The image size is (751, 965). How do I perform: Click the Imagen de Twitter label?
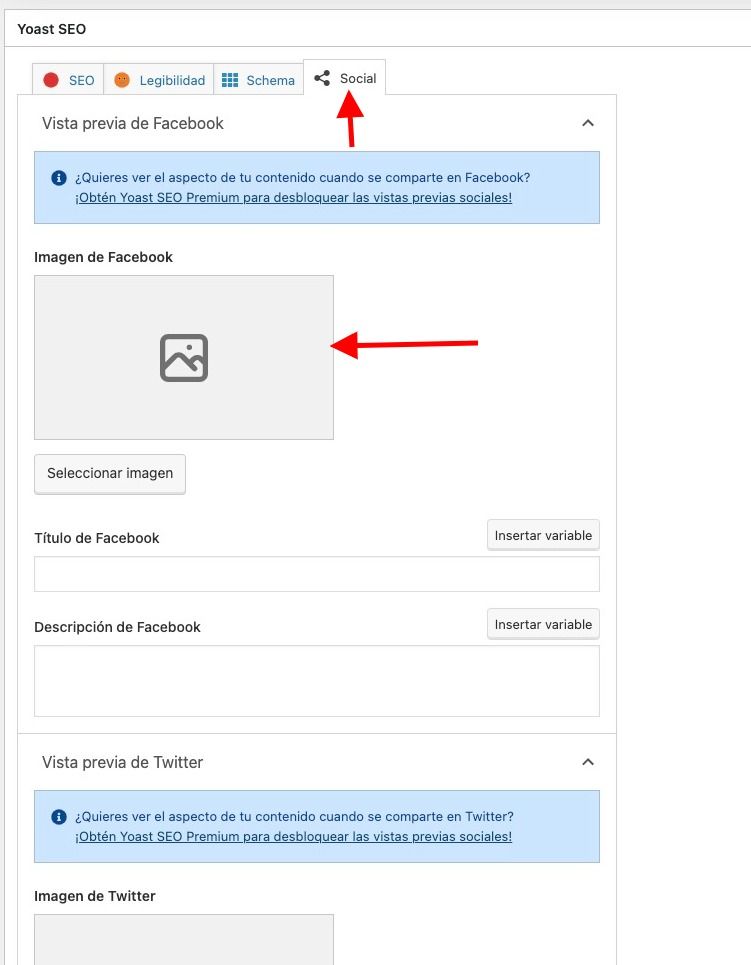pos(95,896)
